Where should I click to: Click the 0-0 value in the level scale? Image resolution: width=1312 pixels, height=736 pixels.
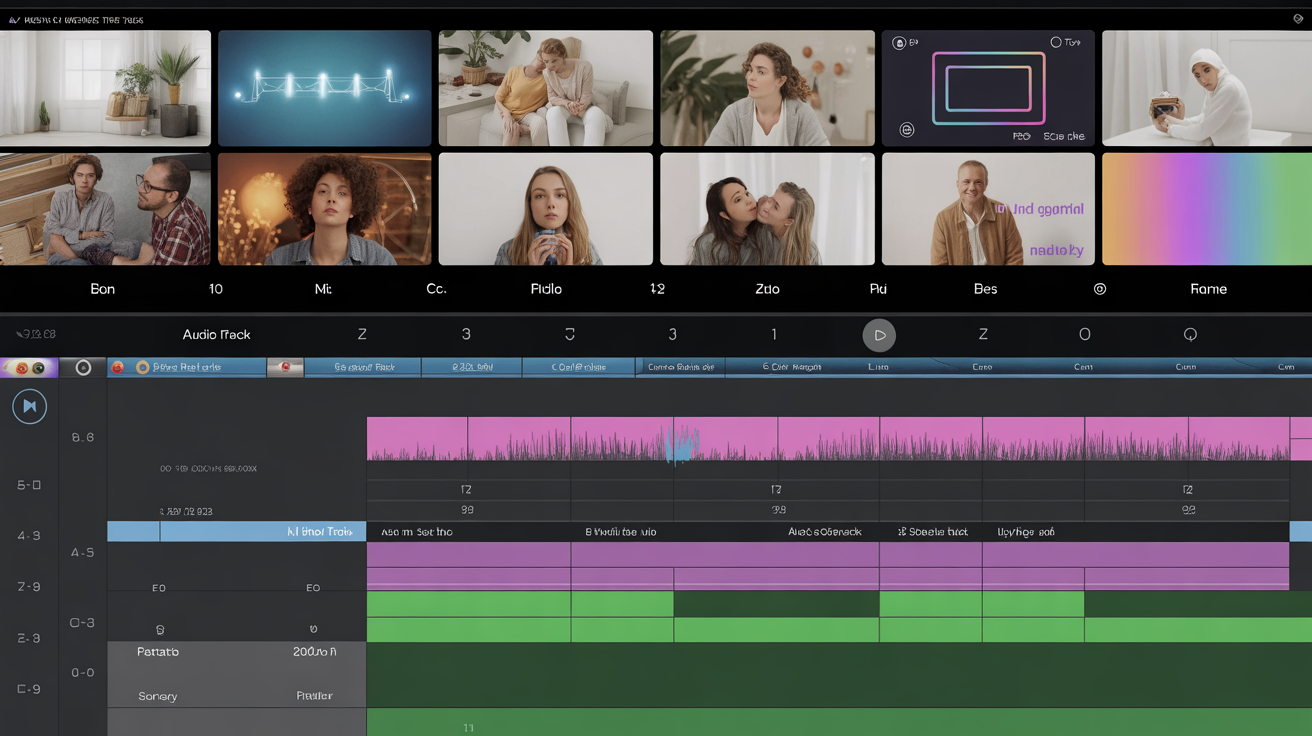tap(83, 673)
